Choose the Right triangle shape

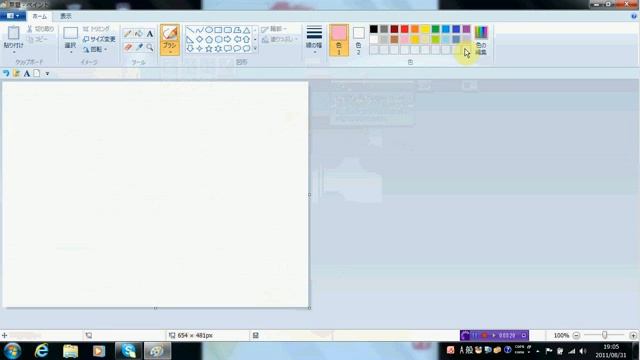click(x=190, y=40)
